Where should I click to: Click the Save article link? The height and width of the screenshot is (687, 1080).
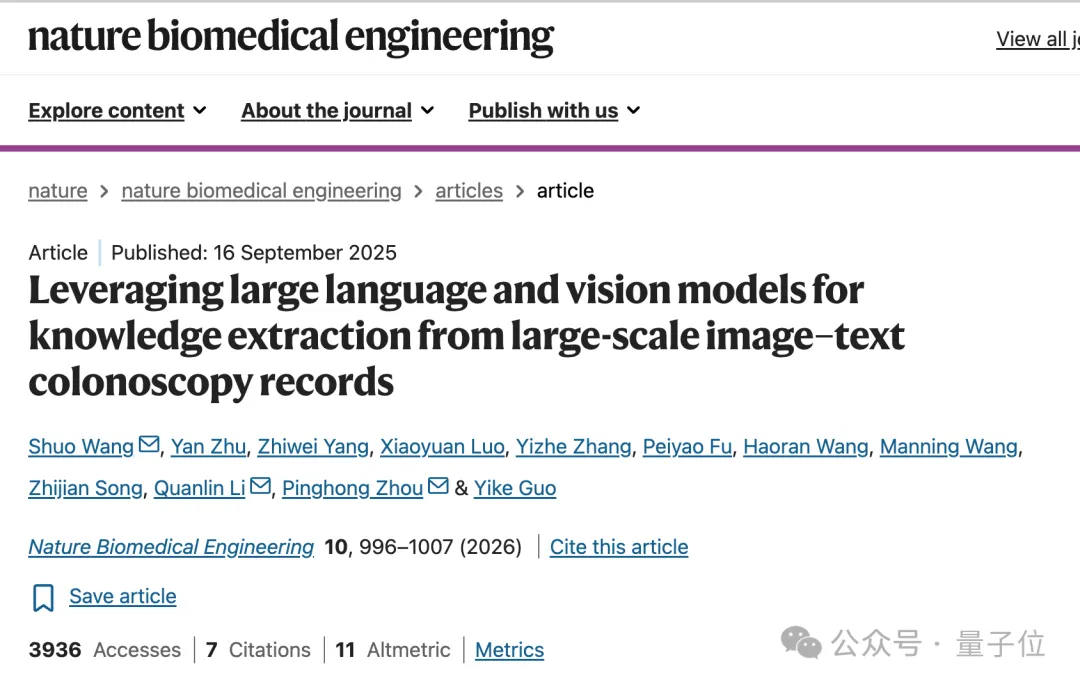pyautogui.click(x=123, y=596)
